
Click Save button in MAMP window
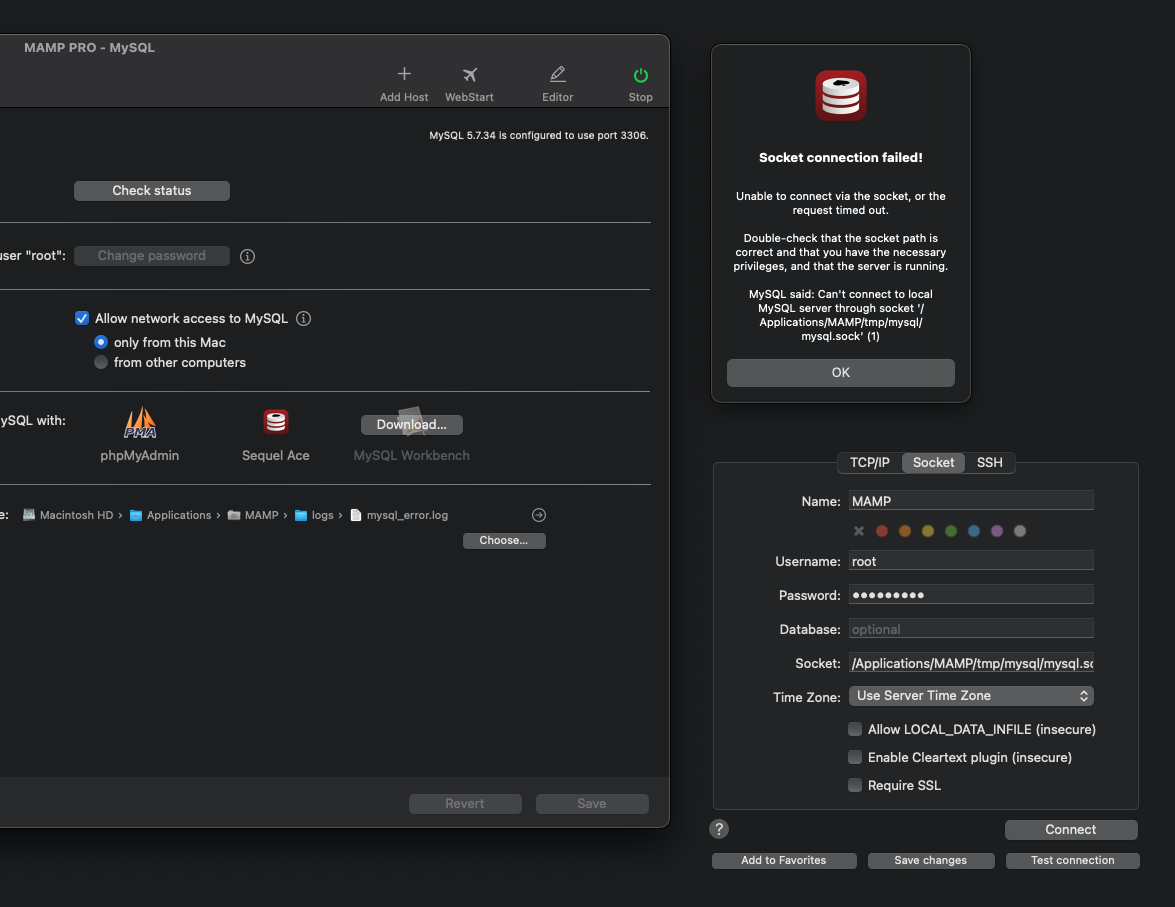(x=592, y=804)
